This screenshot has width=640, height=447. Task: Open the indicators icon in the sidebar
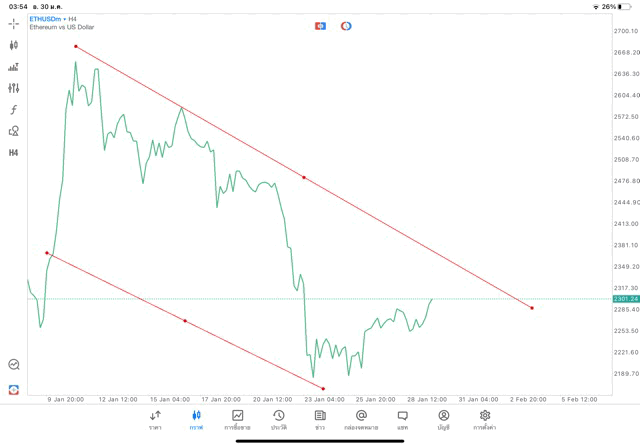(14, 67)
